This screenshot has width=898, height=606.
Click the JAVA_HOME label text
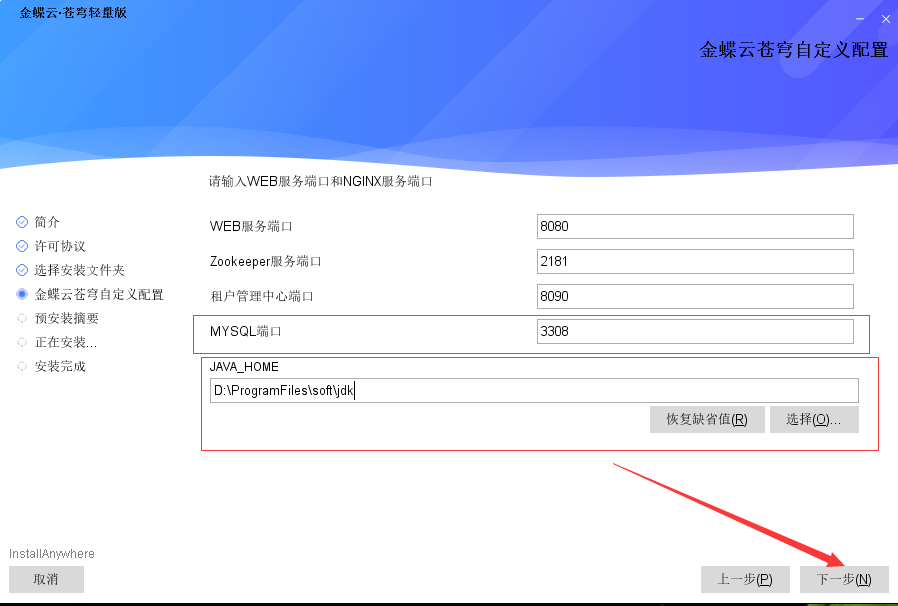(x=244, y=367)
